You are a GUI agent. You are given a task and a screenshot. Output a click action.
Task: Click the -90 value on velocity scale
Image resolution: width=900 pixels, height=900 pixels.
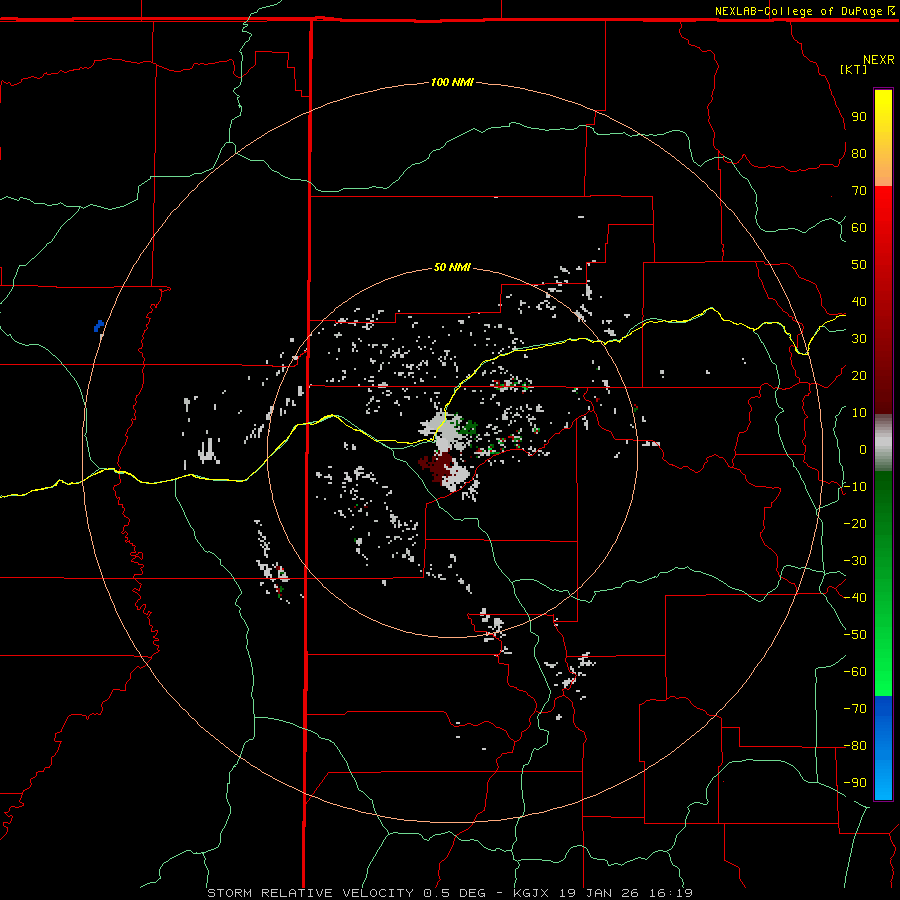855,783
